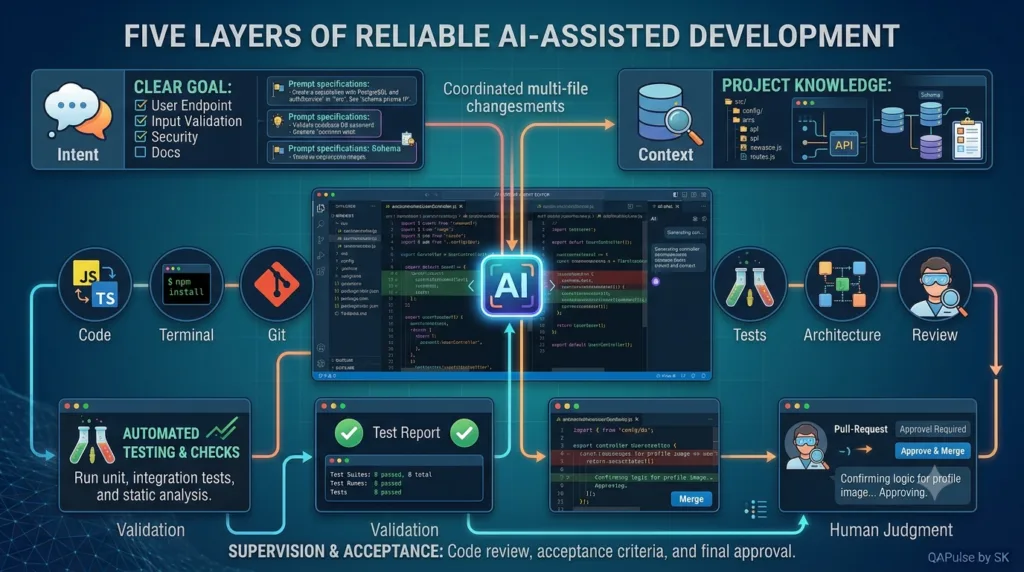This screenshot has width=1024, height=572.
Task: Open Run and Debug in the editor activity bar
Action: [x=321, y=255]
